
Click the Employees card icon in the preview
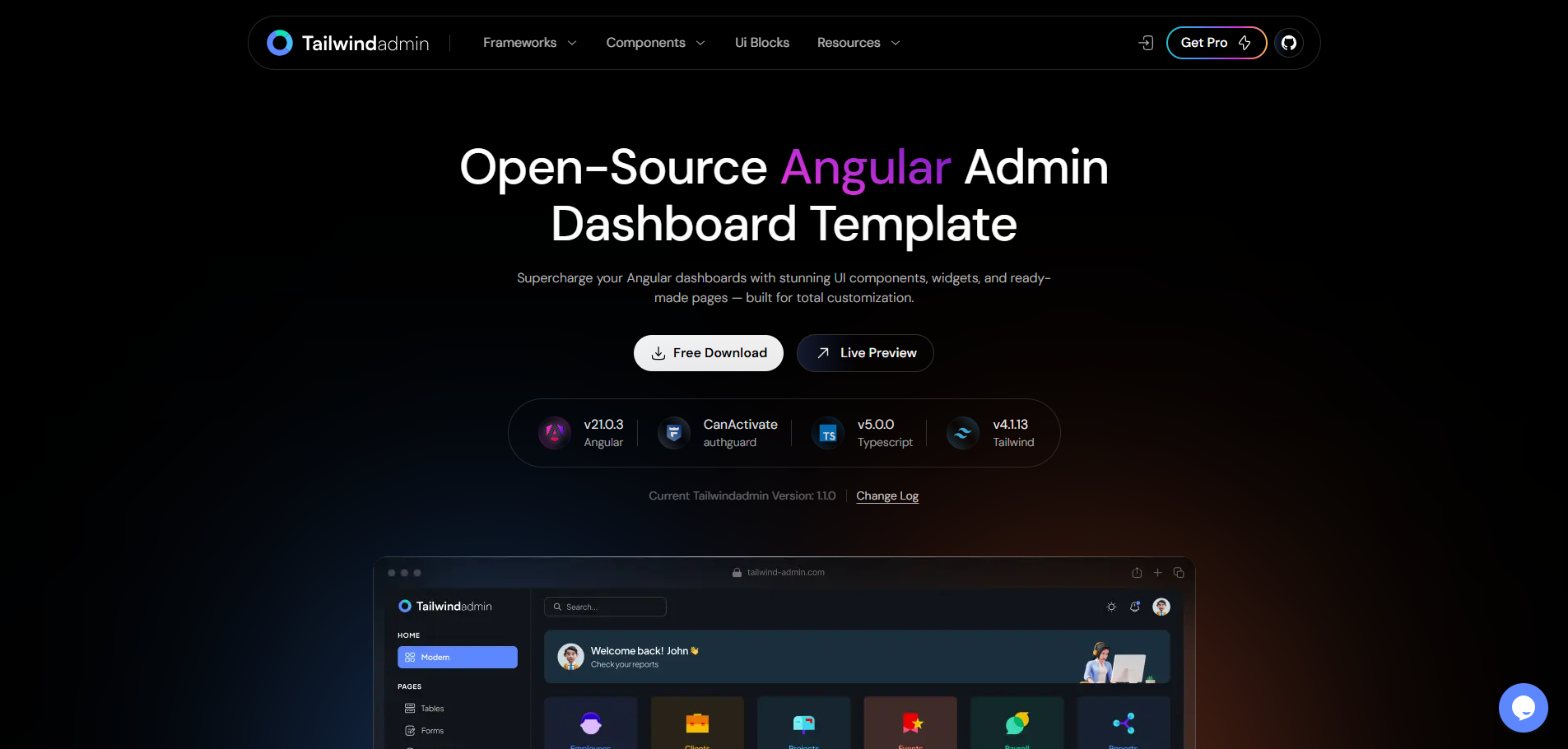(x=591, y=723)
